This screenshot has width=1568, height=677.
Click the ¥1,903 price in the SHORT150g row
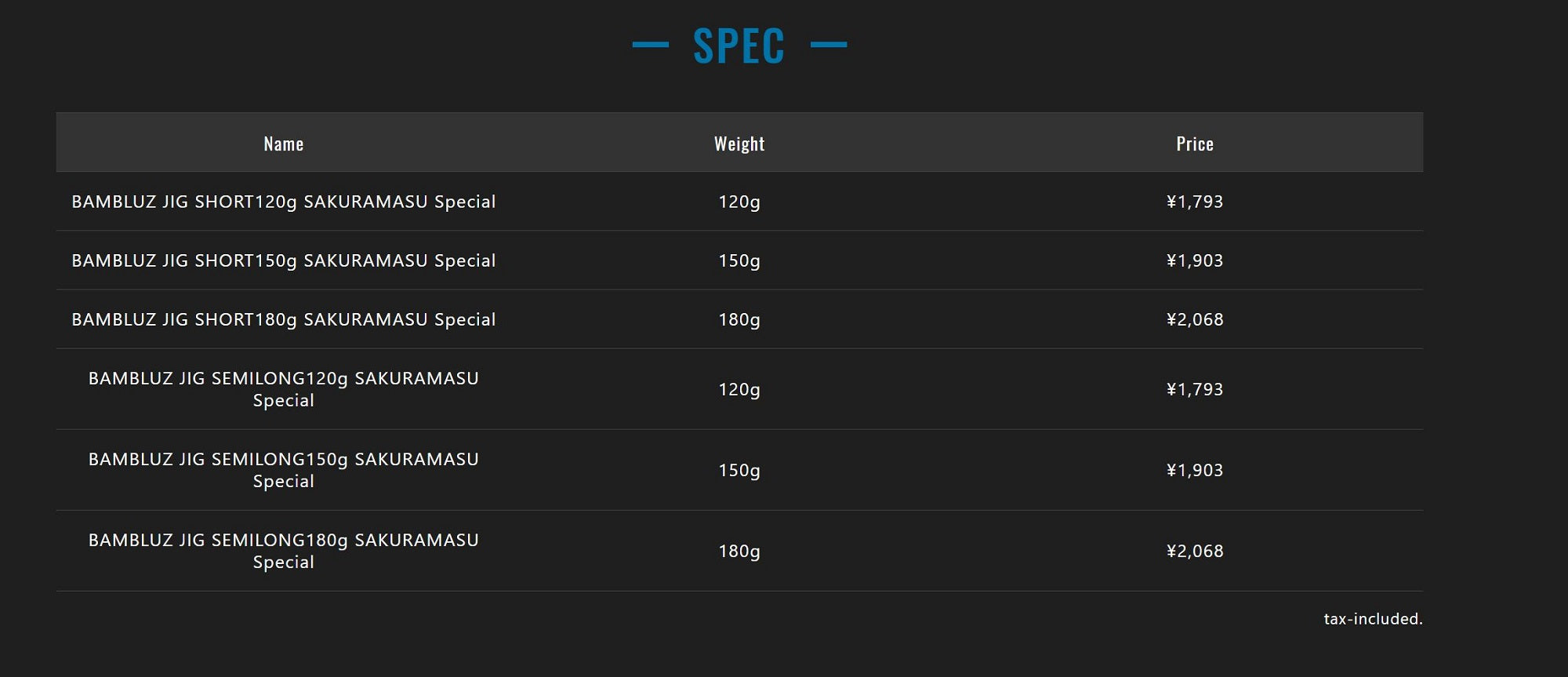1194,260
